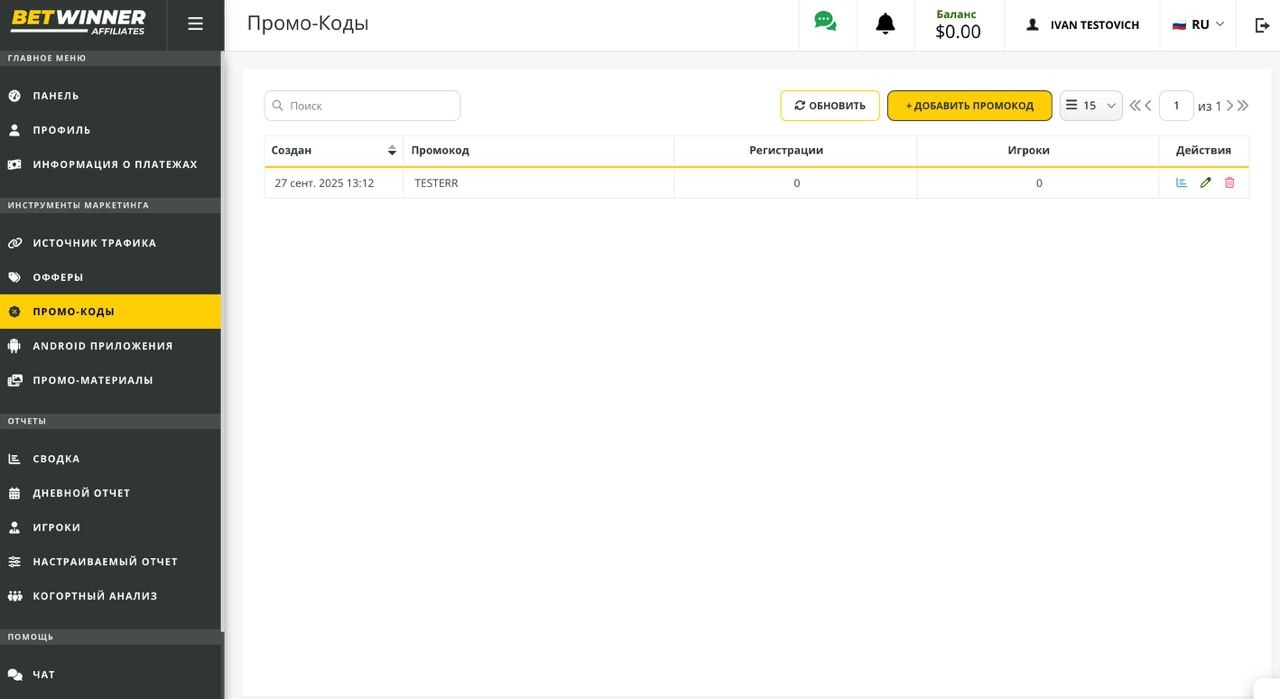Open Источник Трафика in the sidebar menu

[x=93, y=242]
